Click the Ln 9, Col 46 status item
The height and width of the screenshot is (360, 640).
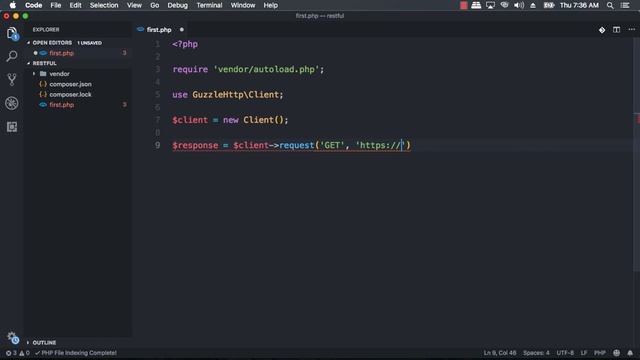[x=500, y=353]
